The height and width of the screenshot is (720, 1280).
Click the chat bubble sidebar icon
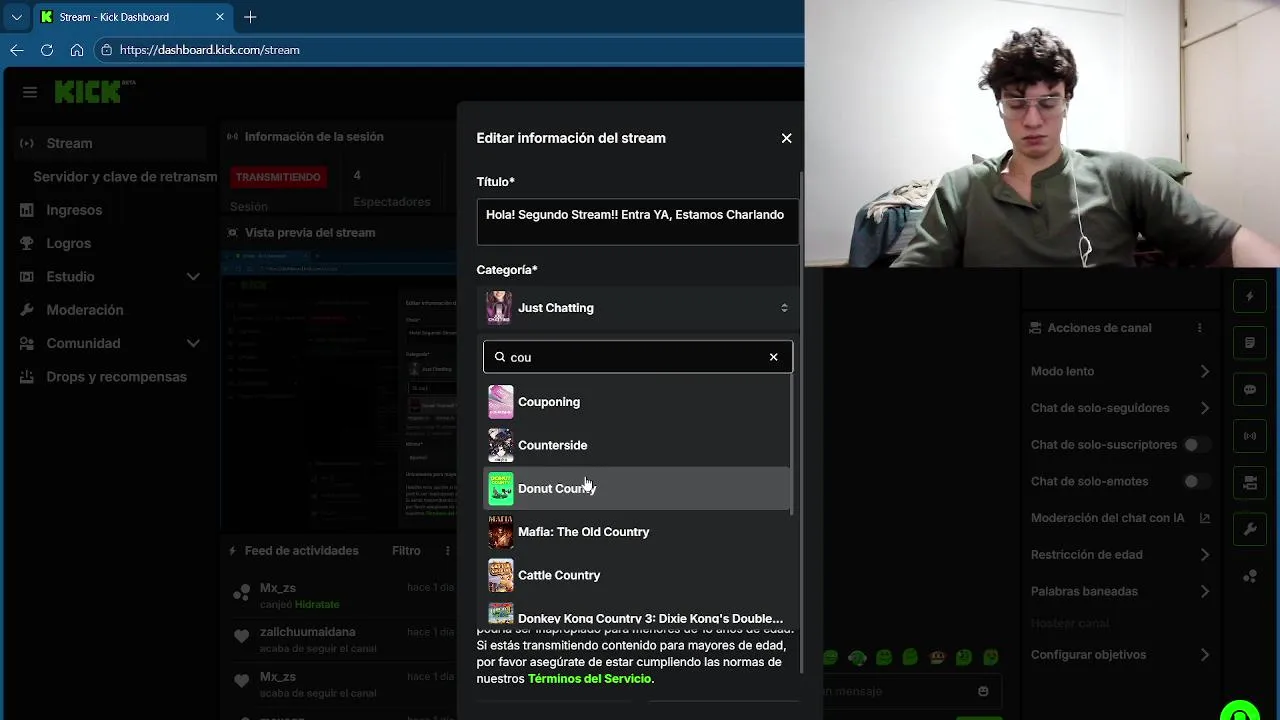click(x=1250, y=390)
